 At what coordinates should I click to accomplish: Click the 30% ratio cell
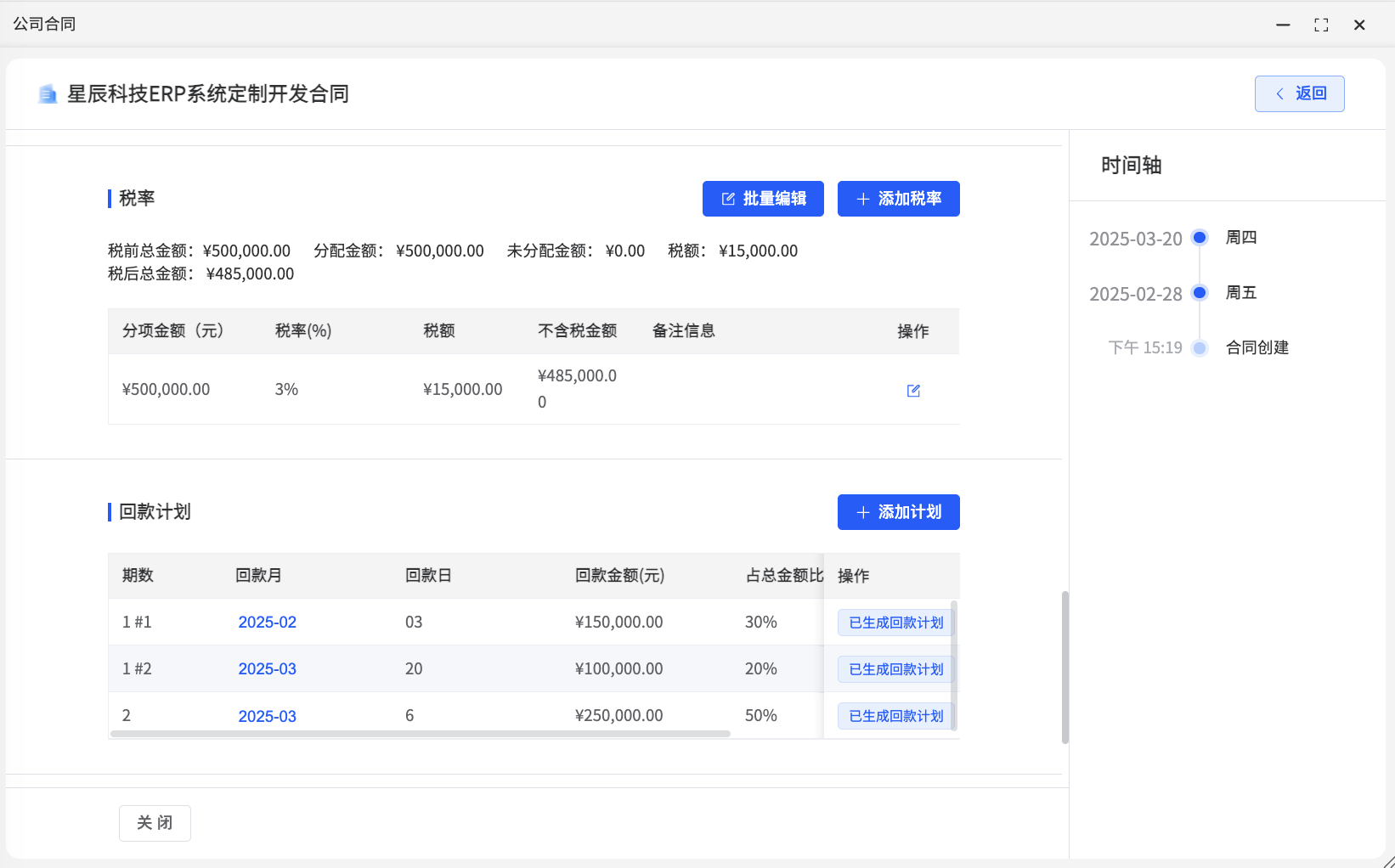pyautogui.click(x=761, y=623)
